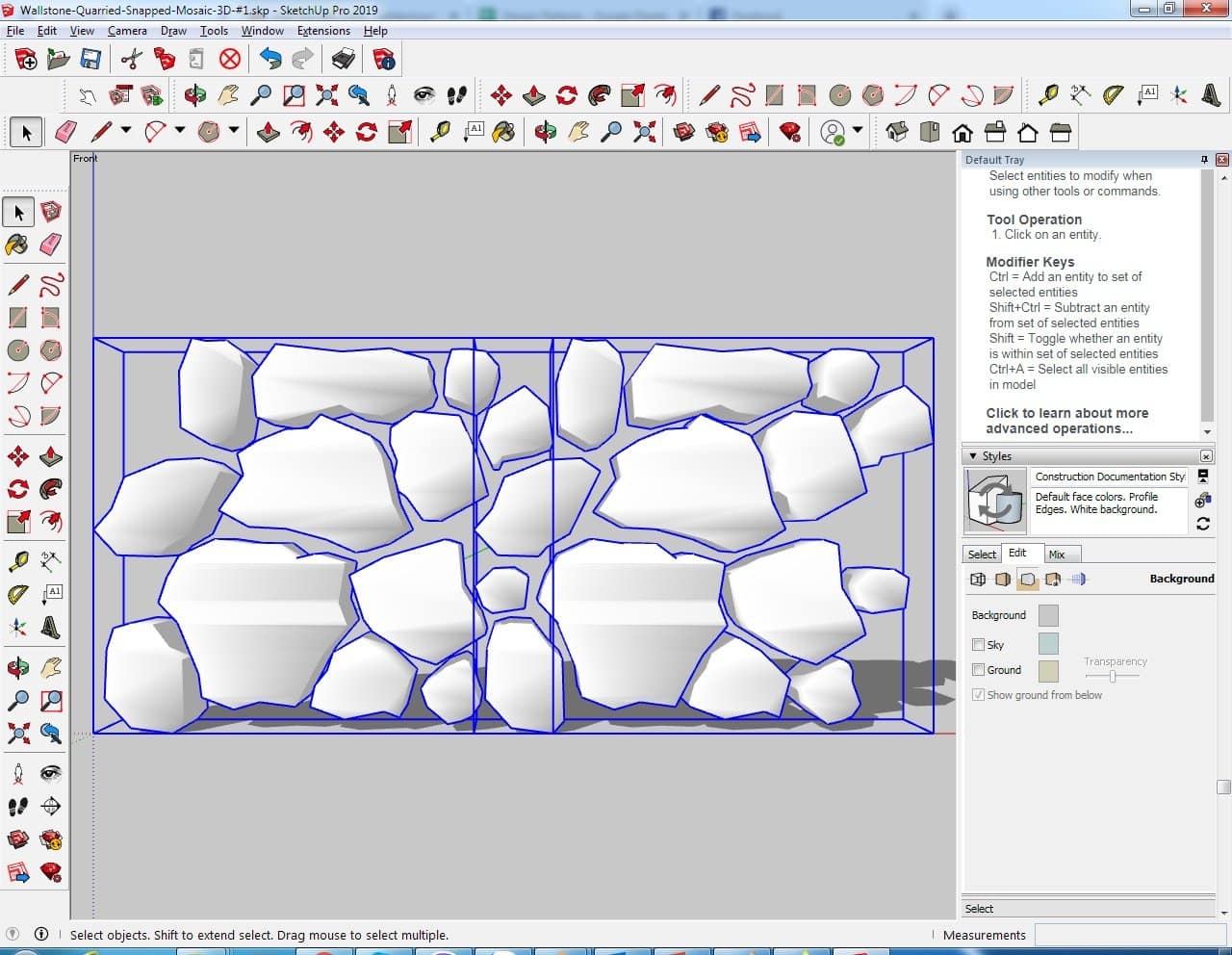1232x955 pixels.
Task: Click the Undo arrow in toolbar
Action: (270, 60)
